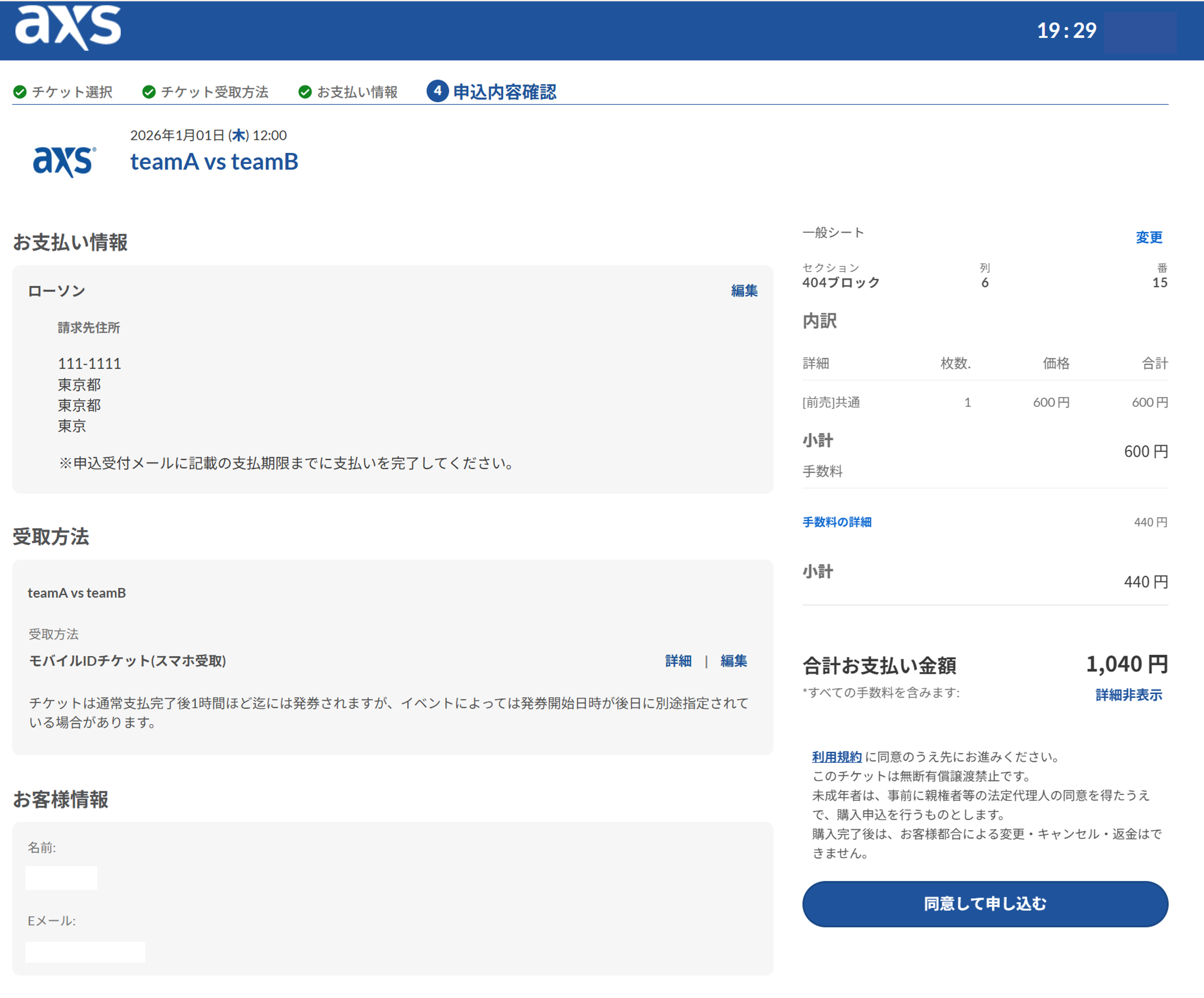
Task: Click the 名前 value field
Action: tap(61, 878)
